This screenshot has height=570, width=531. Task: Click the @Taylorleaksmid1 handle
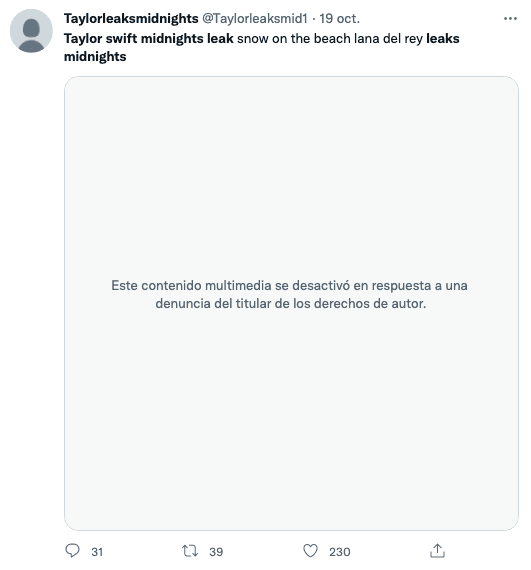(255, 19)
